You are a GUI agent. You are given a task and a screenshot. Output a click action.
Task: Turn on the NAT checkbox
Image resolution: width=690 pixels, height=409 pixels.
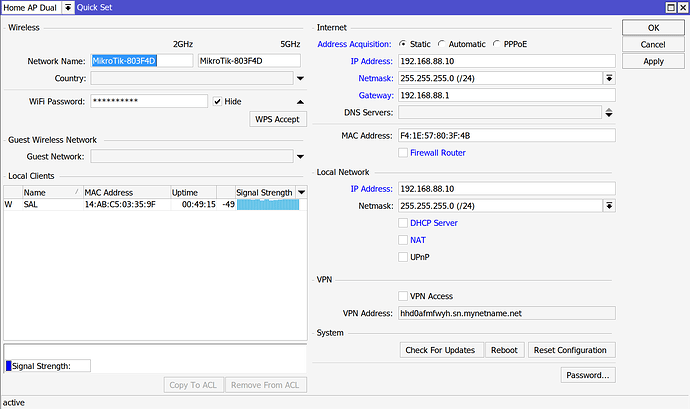403,240
